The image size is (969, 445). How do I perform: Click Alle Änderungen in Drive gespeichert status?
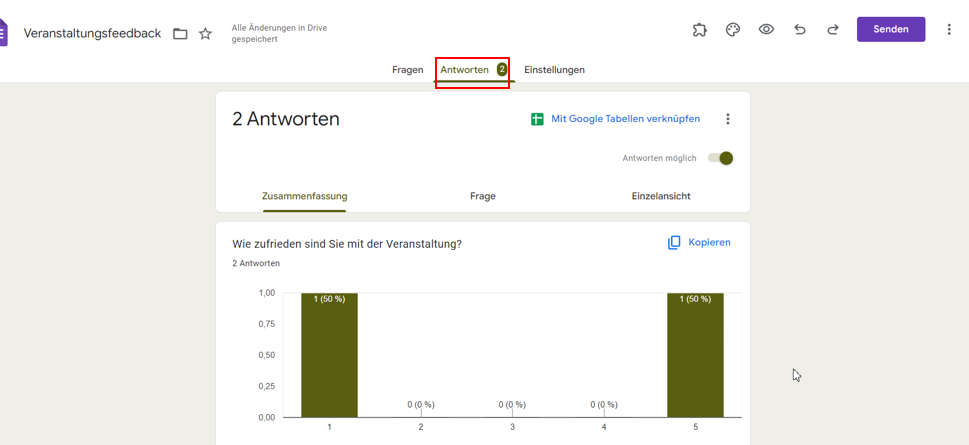point(279,33)
